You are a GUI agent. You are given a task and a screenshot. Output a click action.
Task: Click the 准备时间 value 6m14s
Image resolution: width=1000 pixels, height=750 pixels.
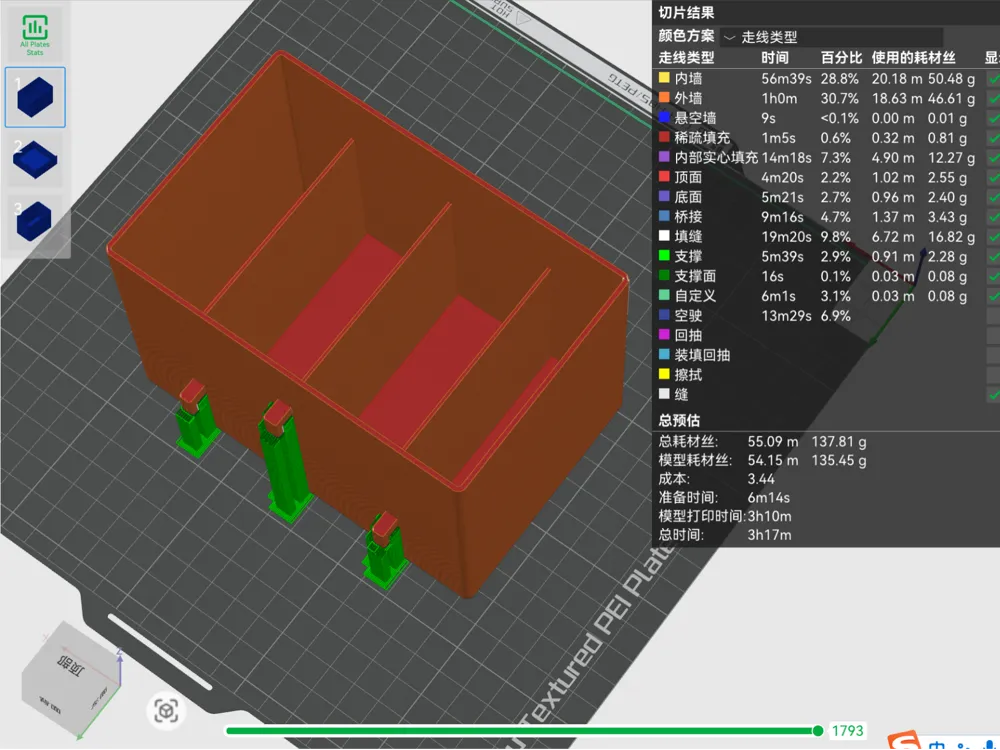(768, 497)
